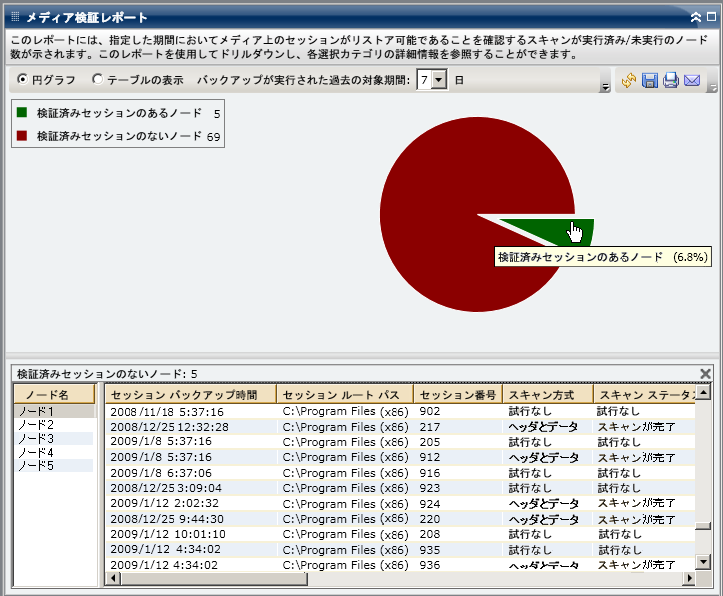Screen dimensions: 723x596
Task: Select row 2008/12/25 3:09:04
Action: [400, 488]
